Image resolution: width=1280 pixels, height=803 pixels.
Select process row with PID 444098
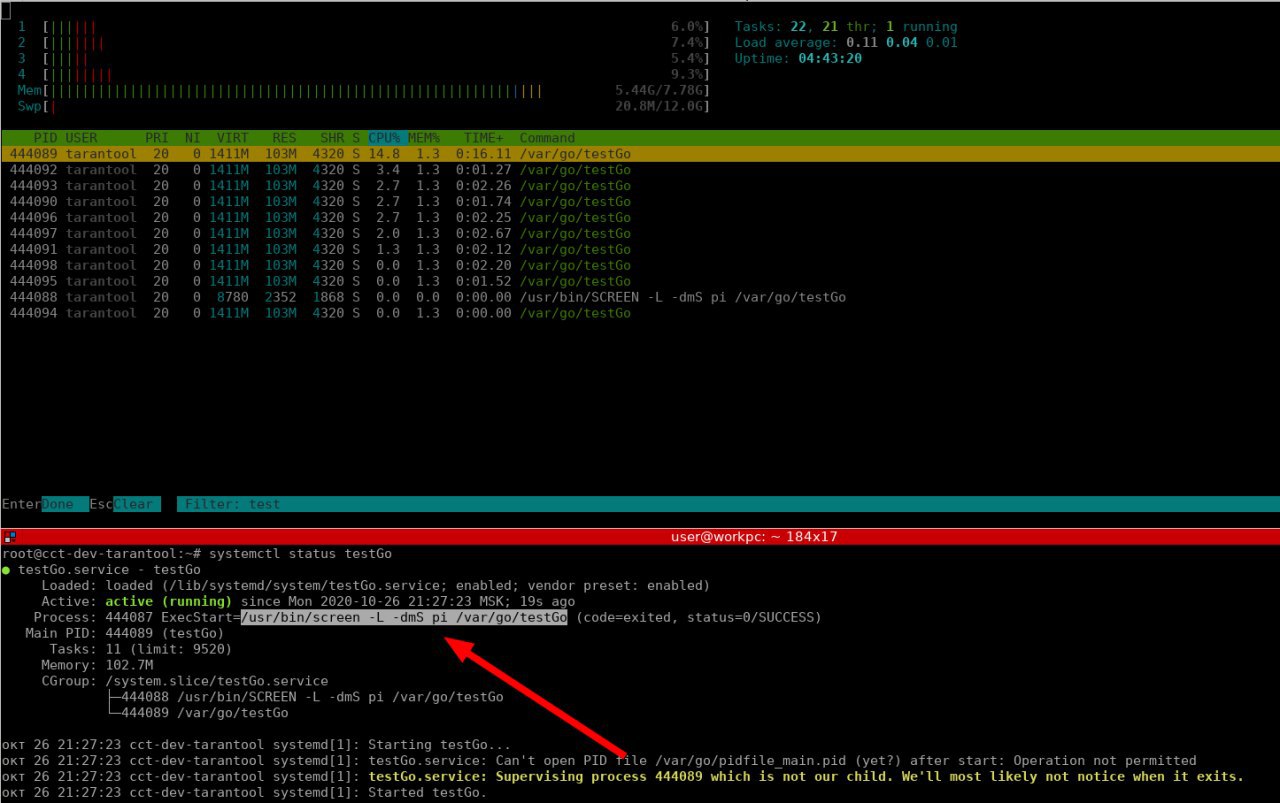(x=640, y=266)
